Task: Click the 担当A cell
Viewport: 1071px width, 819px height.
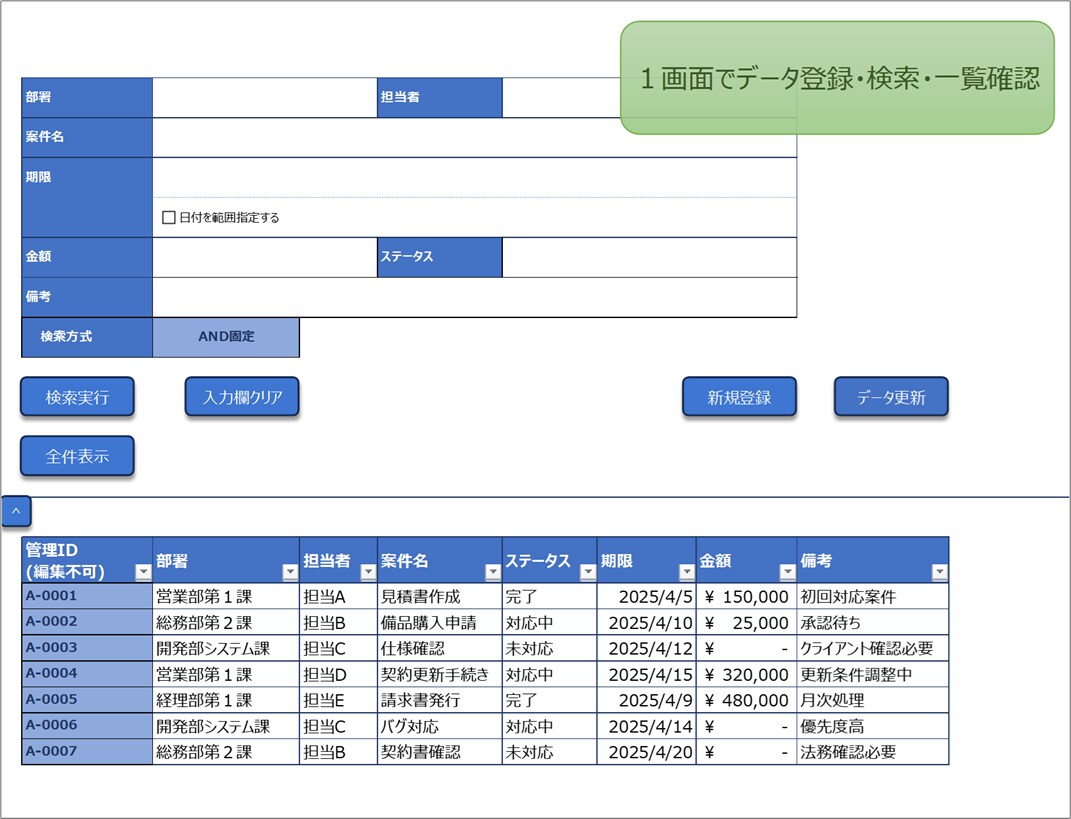Action: 338,596
